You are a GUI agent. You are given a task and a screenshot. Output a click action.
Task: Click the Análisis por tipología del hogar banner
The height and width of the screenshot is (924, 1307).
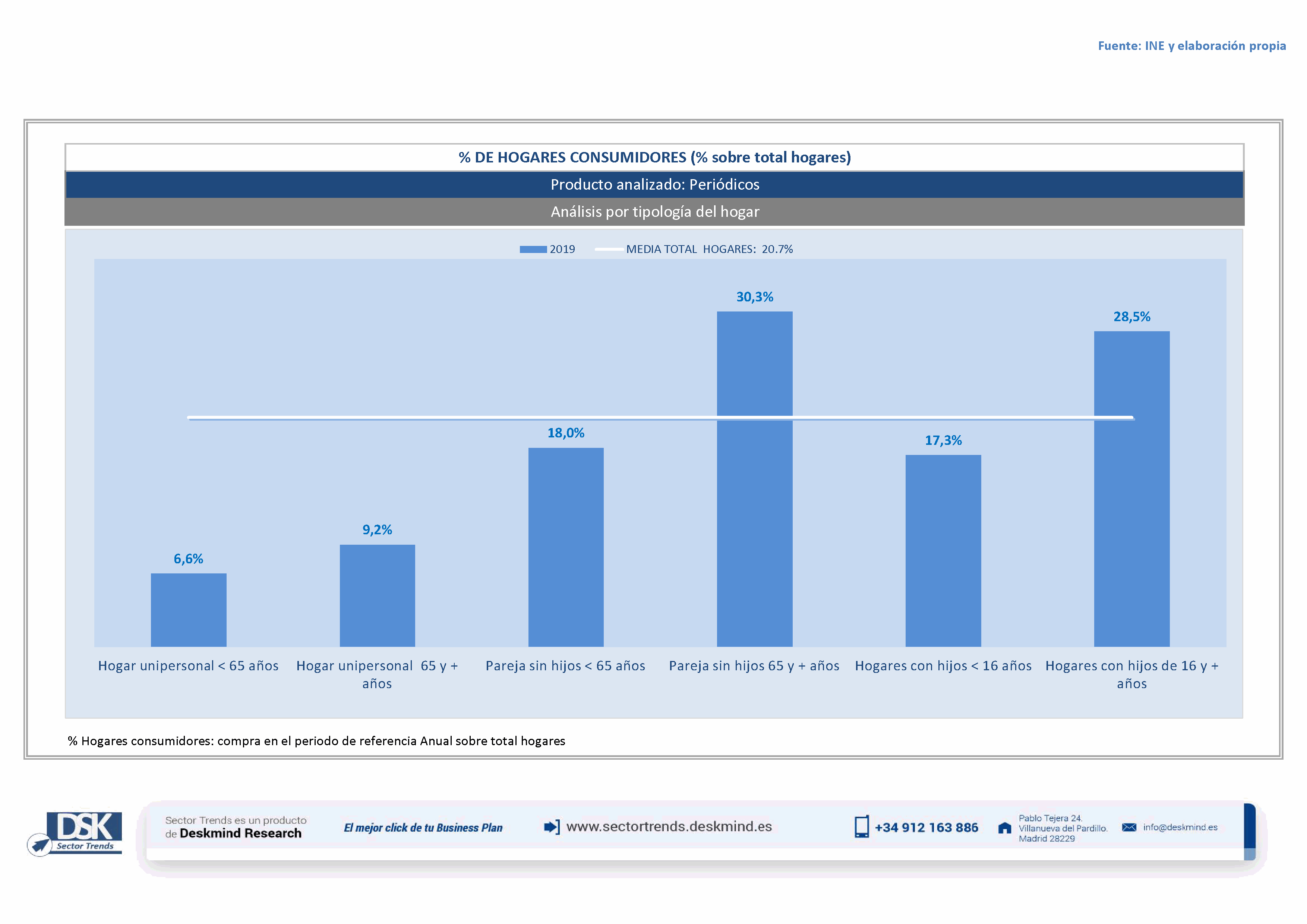pos(655,212)
